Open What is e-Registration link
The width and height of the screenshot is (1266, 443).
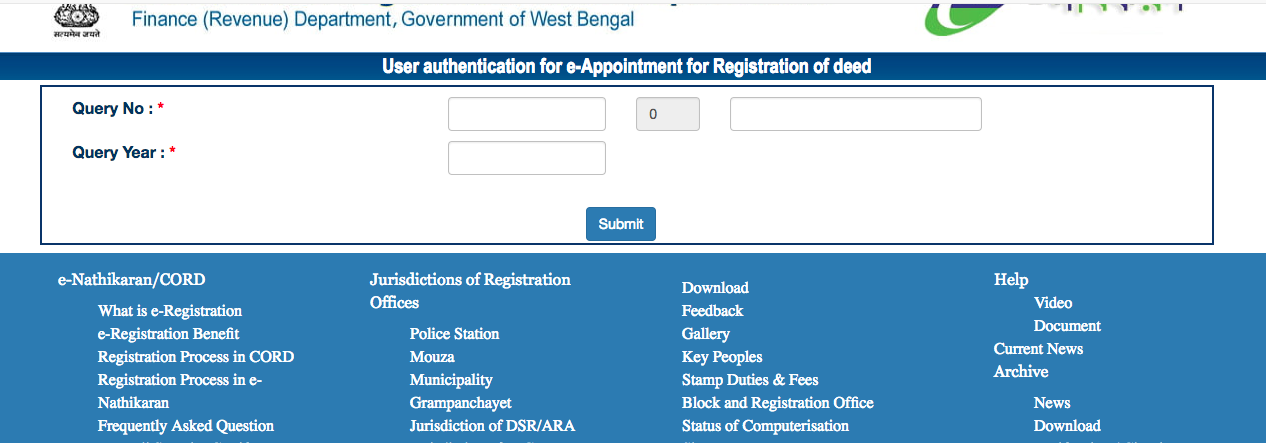[170, 311]
